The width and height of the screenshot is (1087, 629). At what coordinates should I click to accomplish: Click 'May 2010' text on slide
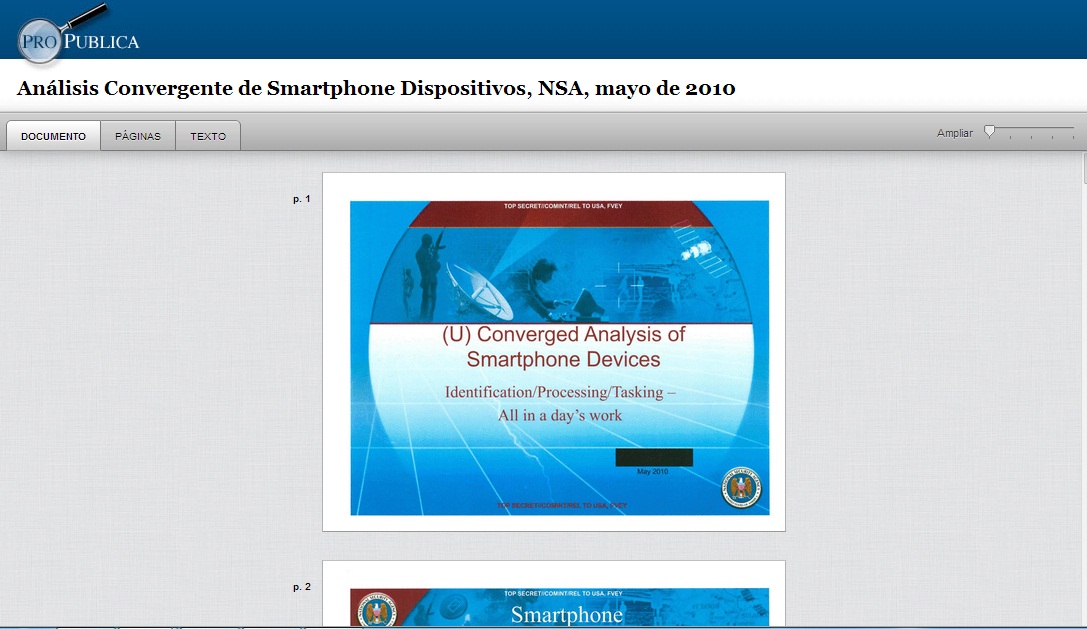[x=652, y=472]
